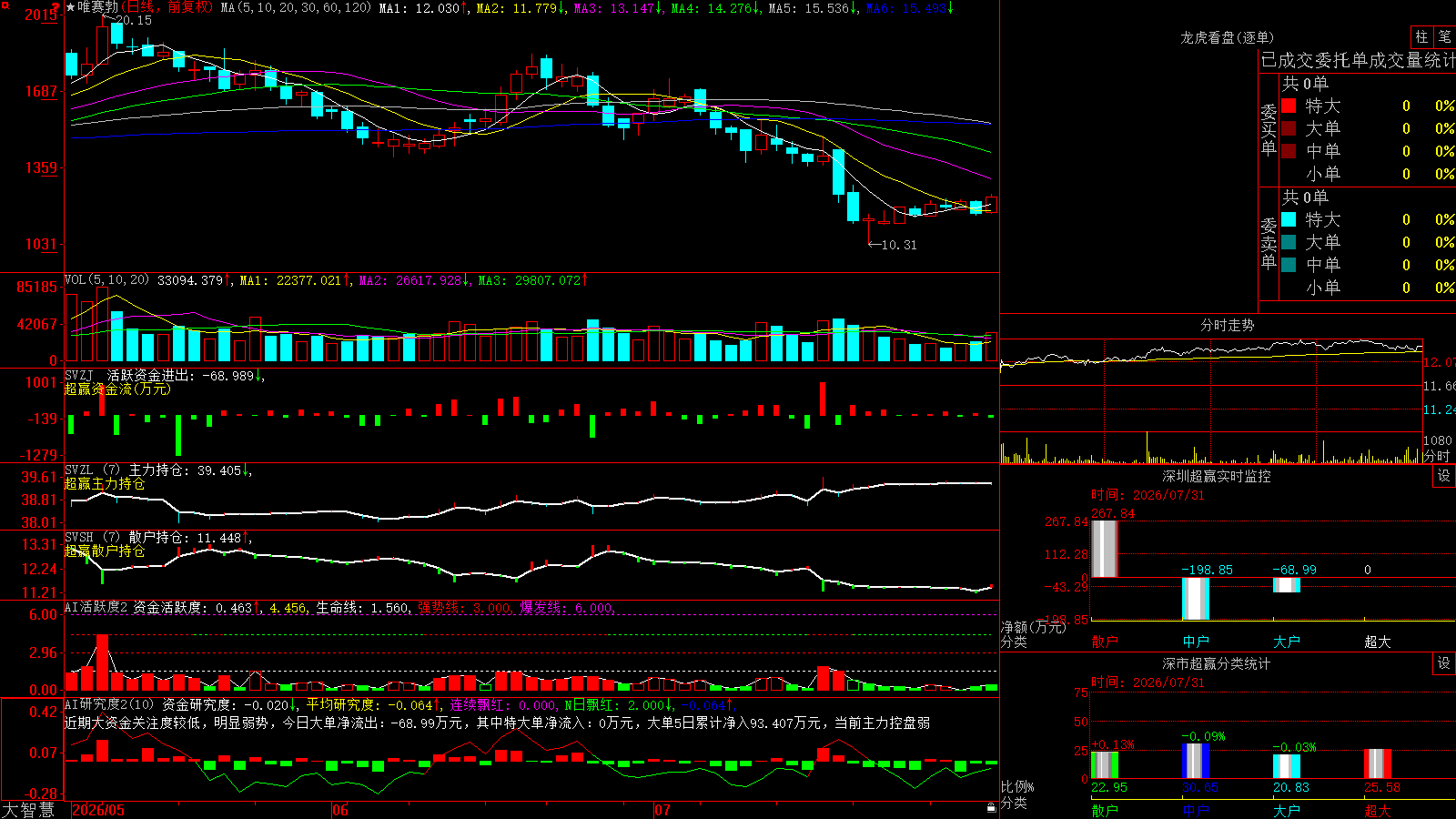Click the cyan 特大 sell-order color swatch
1456x819 pixels.
click(x=1289, y=219)
